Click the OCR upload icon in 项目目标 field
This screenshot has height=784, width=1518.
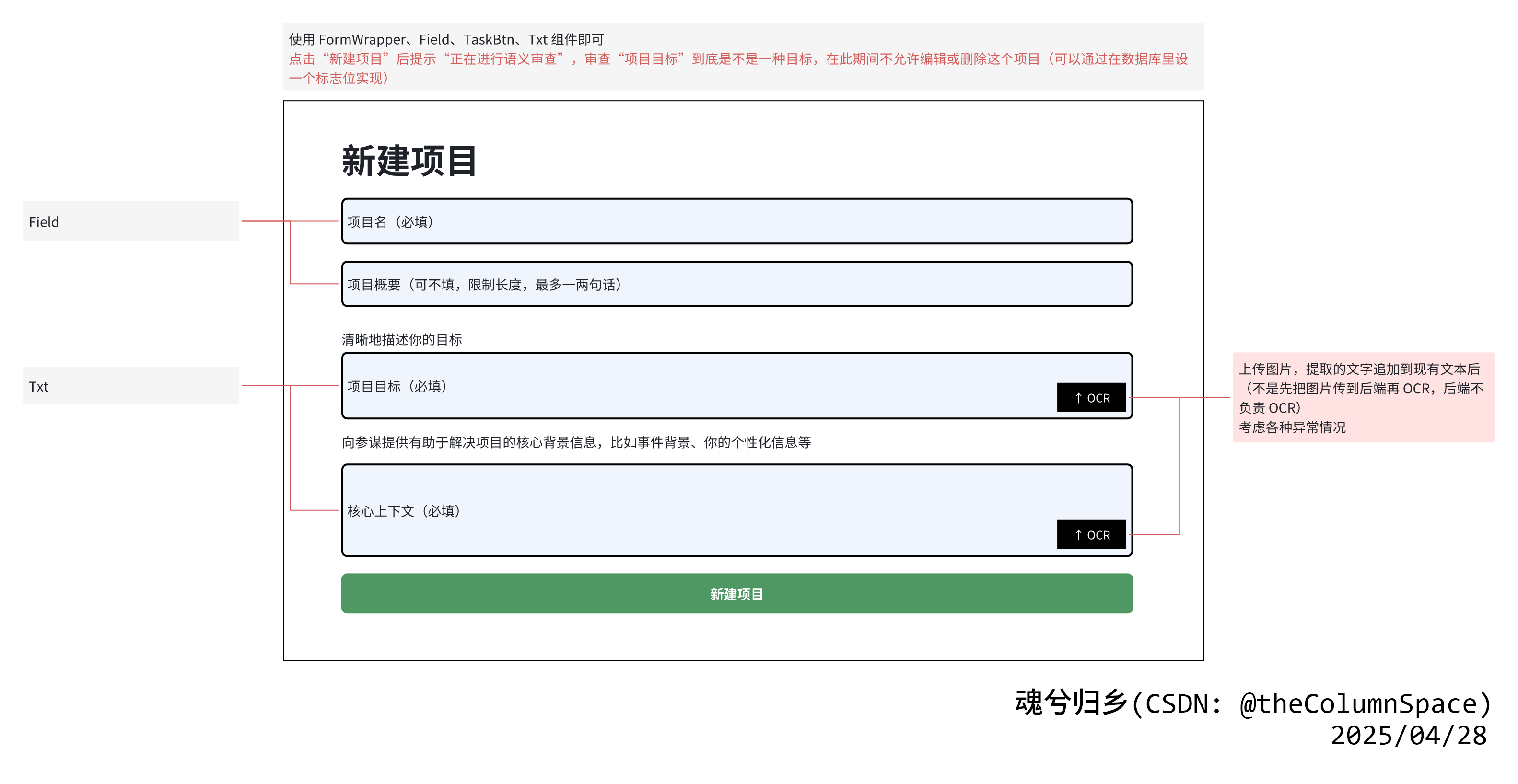(1091, 398)
